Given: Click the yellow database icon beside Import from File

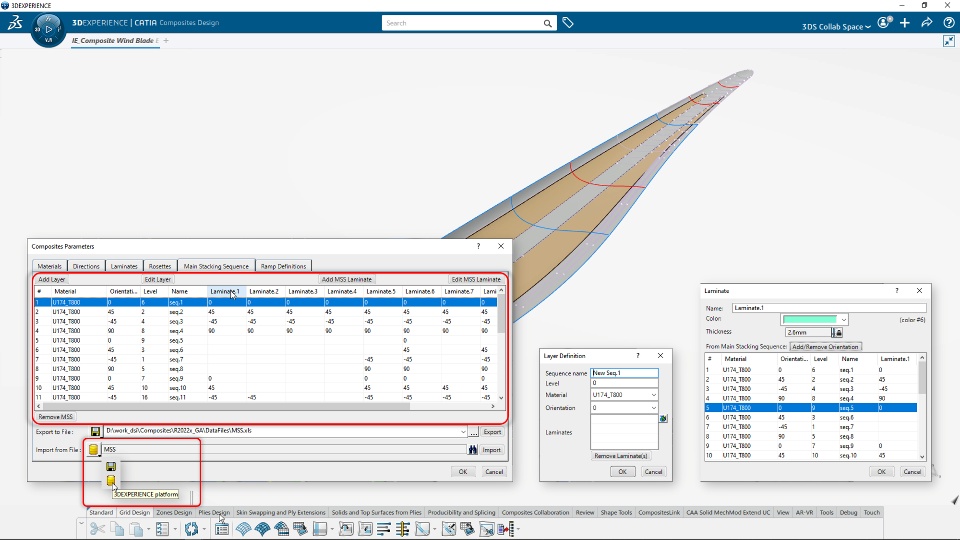Looking at the screenshot, I should (92, 449).
